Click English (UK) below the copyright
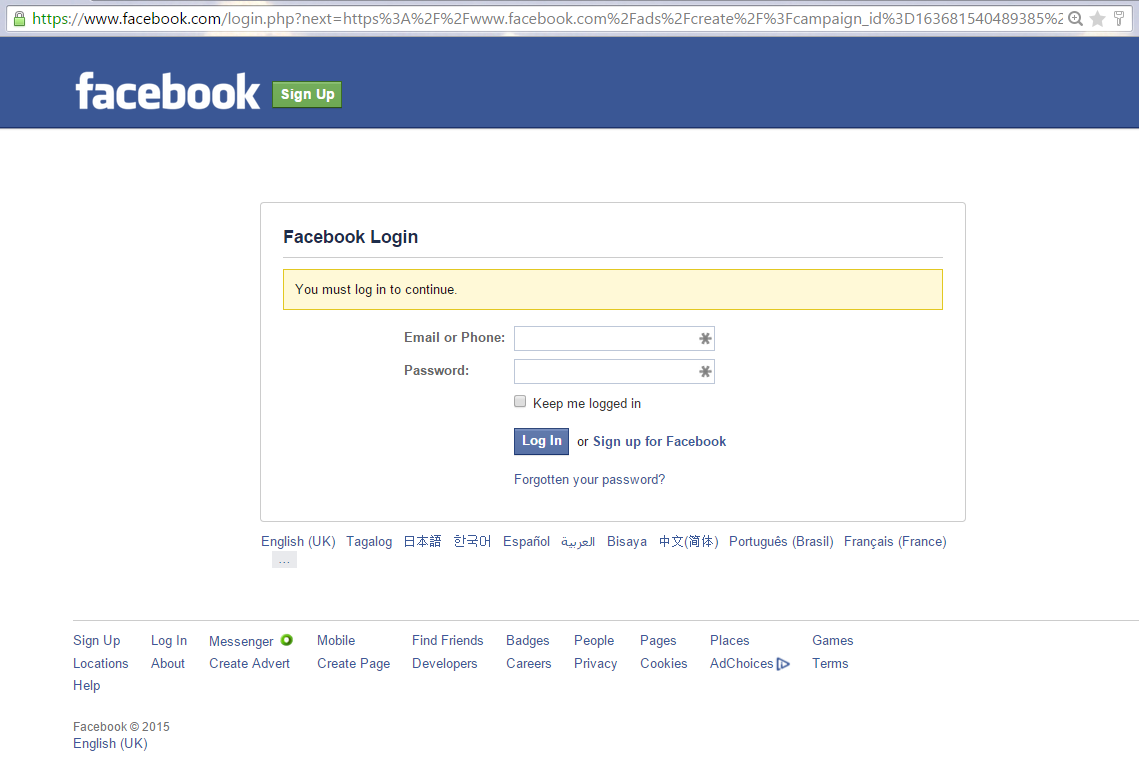Screen dimensions: 1139x781 pyautogui.click(x=110, y=744)
